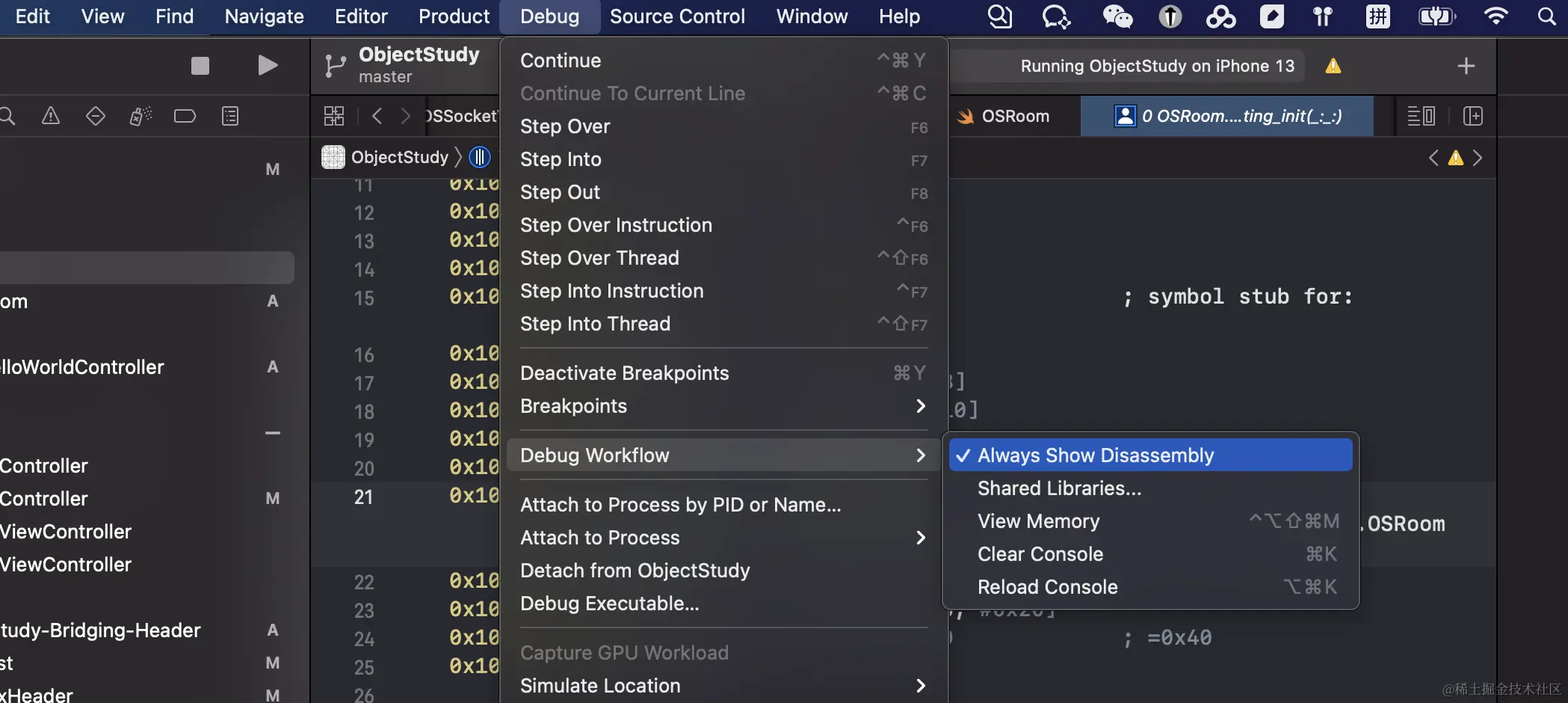Image resolution: width=1568 pixels, height=703 pixels.
Task: Open Shared Libraries…
Action: click(1151, 488)
